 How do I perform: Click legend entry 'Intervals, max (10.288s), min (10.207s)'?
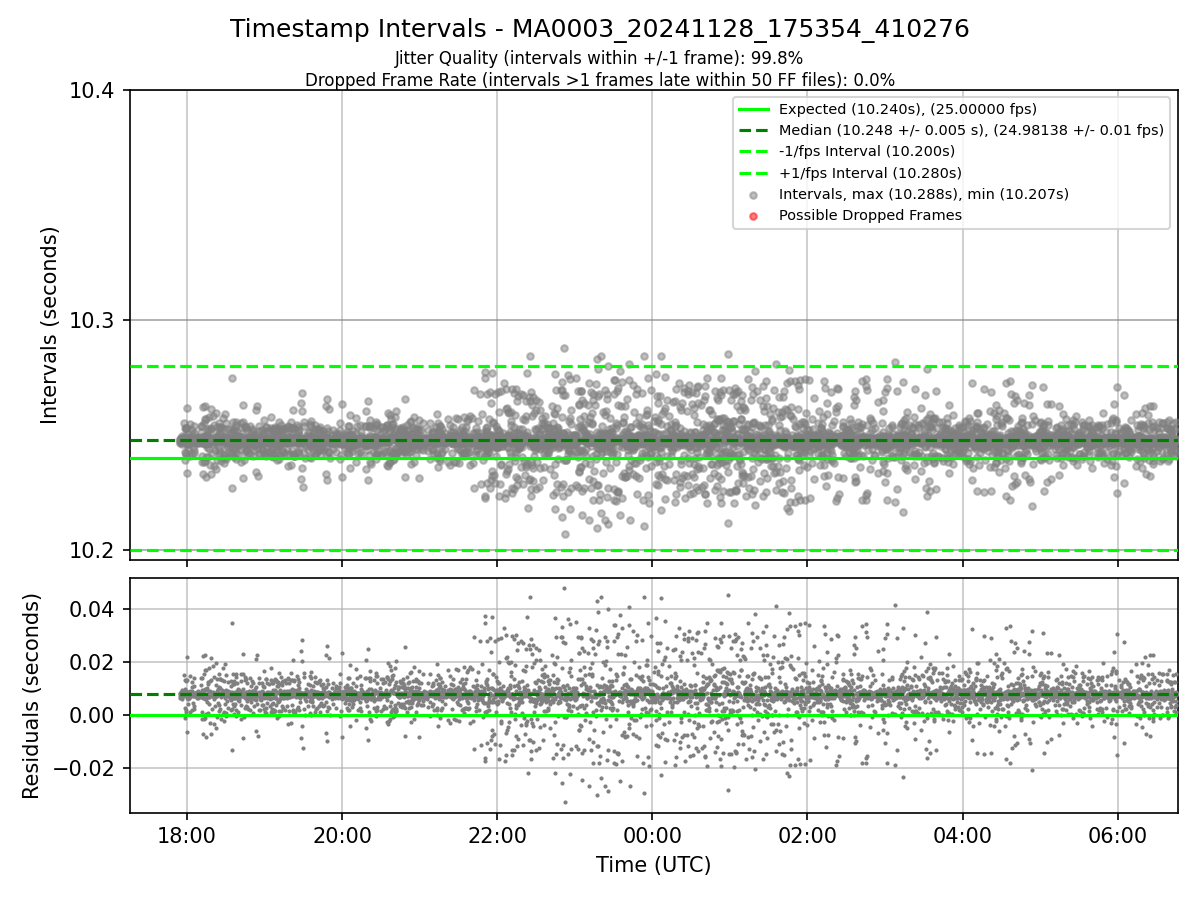(x=923, y=194)
